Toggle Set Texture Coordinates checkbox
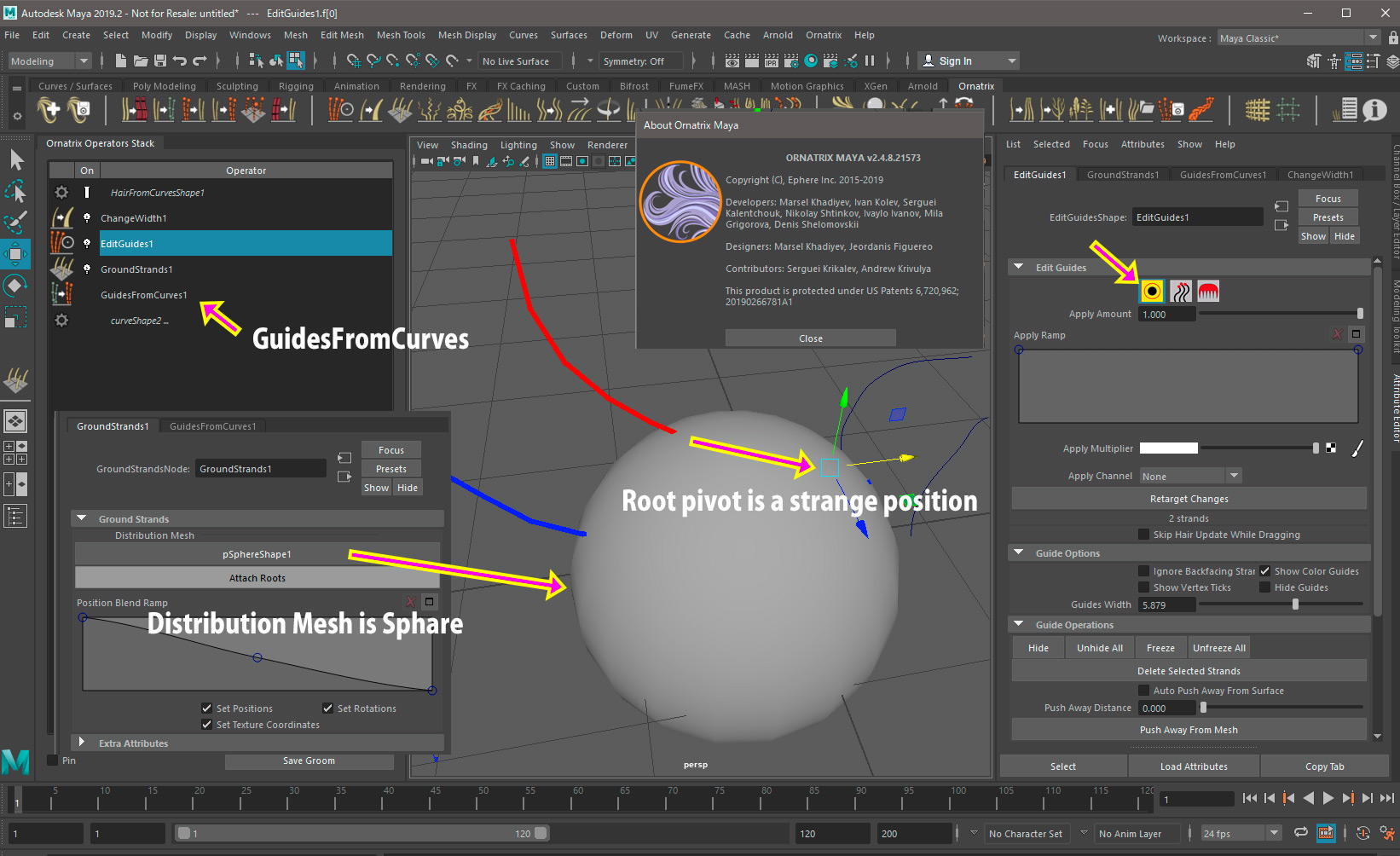Image resolution: width=1400 pixels, height=856 pixels. point(206,725)
